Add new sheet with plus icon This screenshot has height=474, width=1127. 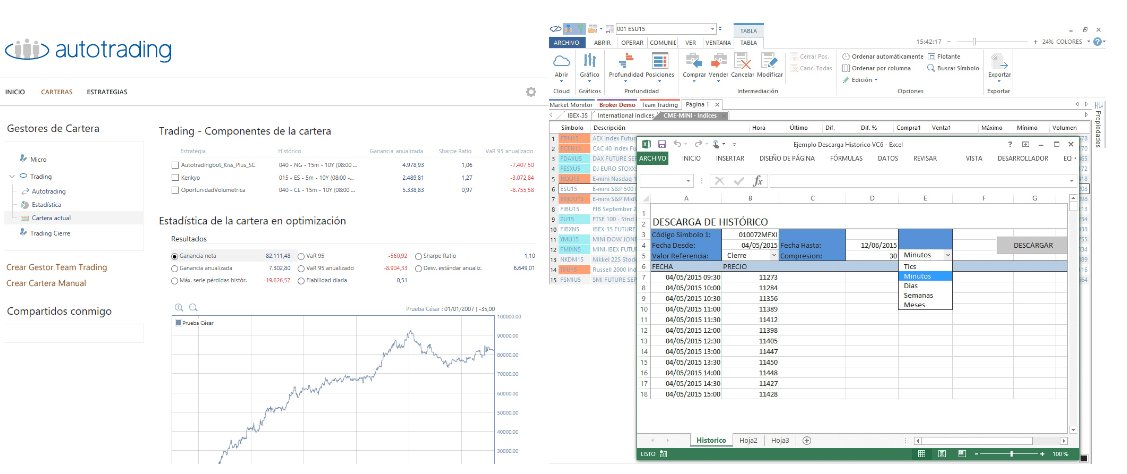806,440
